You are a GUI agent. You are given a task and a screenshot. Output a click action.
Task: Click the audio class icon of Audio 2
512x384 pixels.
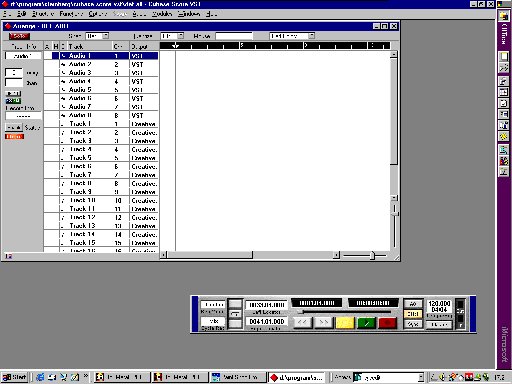coord(63,64)
